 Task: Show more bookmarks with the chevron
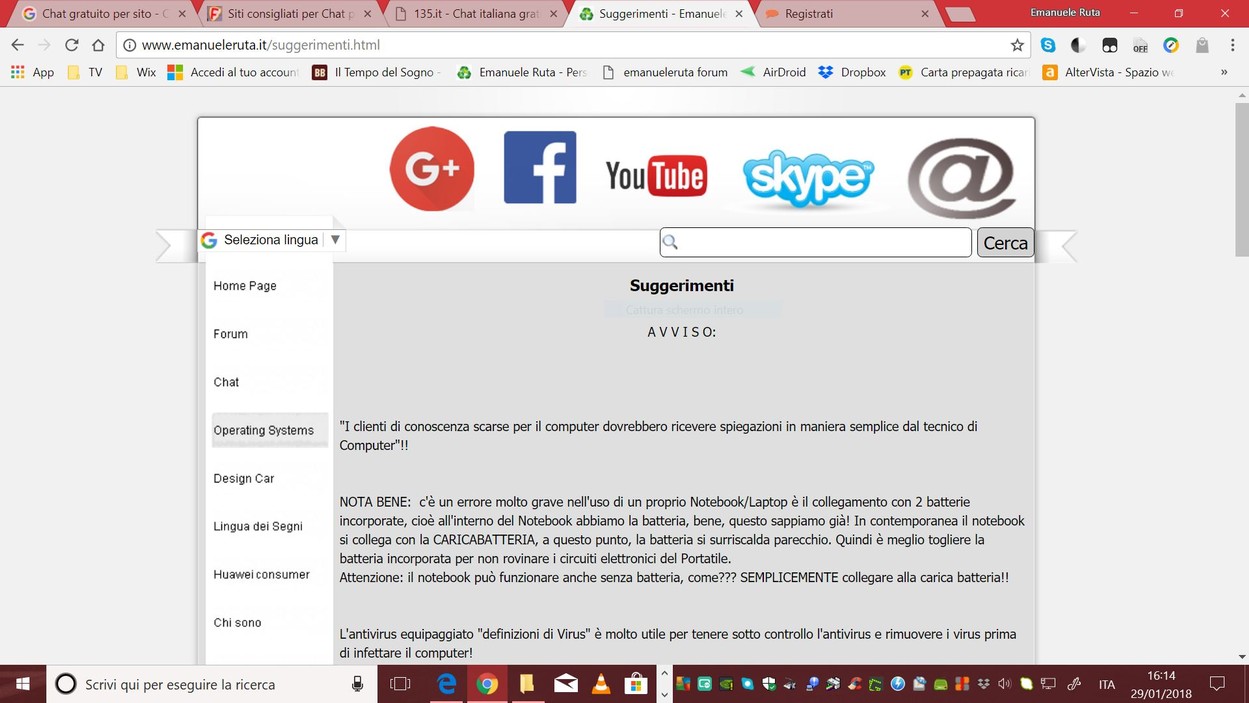[x=1224, y=72]
